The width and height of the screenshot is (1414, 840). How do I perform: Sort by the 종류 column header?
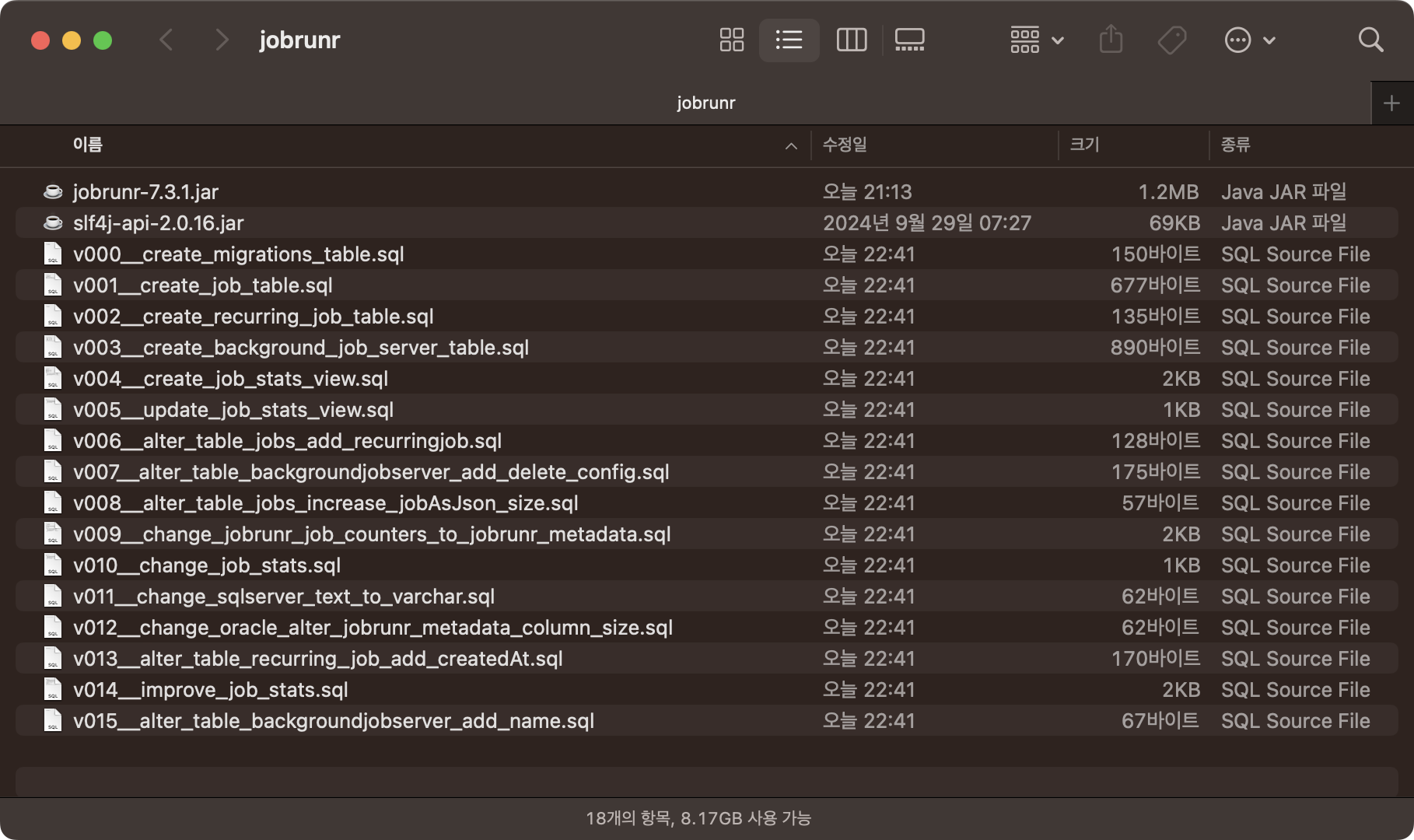coord(1235,145)
